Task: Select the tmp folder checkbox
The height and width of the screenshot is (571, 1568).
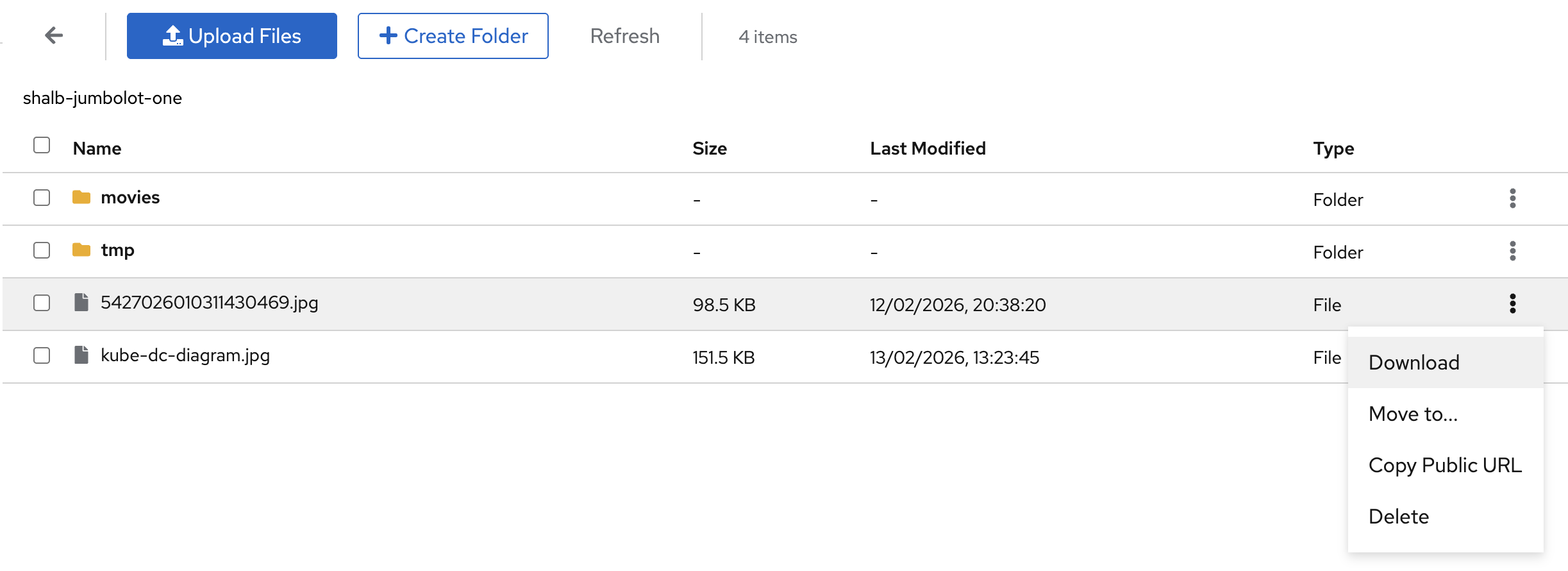Action: tap(42, 250)
